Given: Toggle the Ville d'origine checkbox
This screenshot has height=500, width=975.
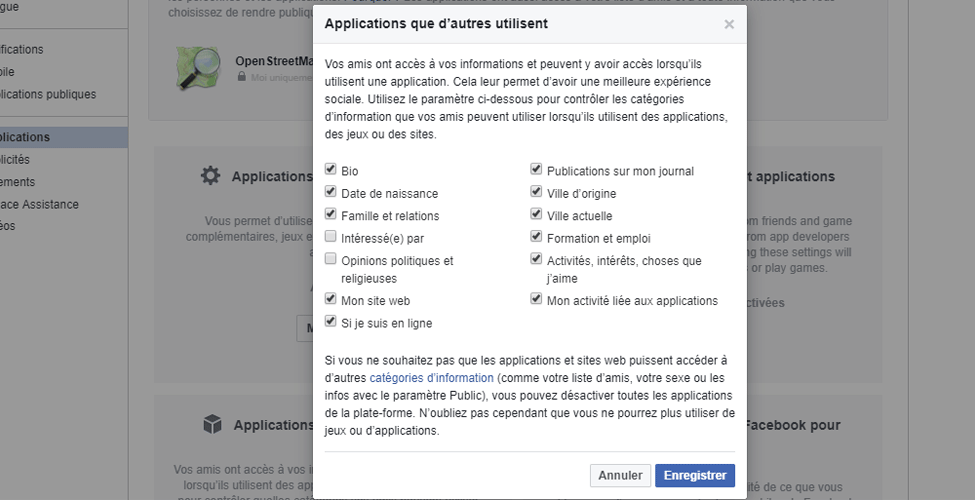Looking at the screenshot, I should point(536,192).
